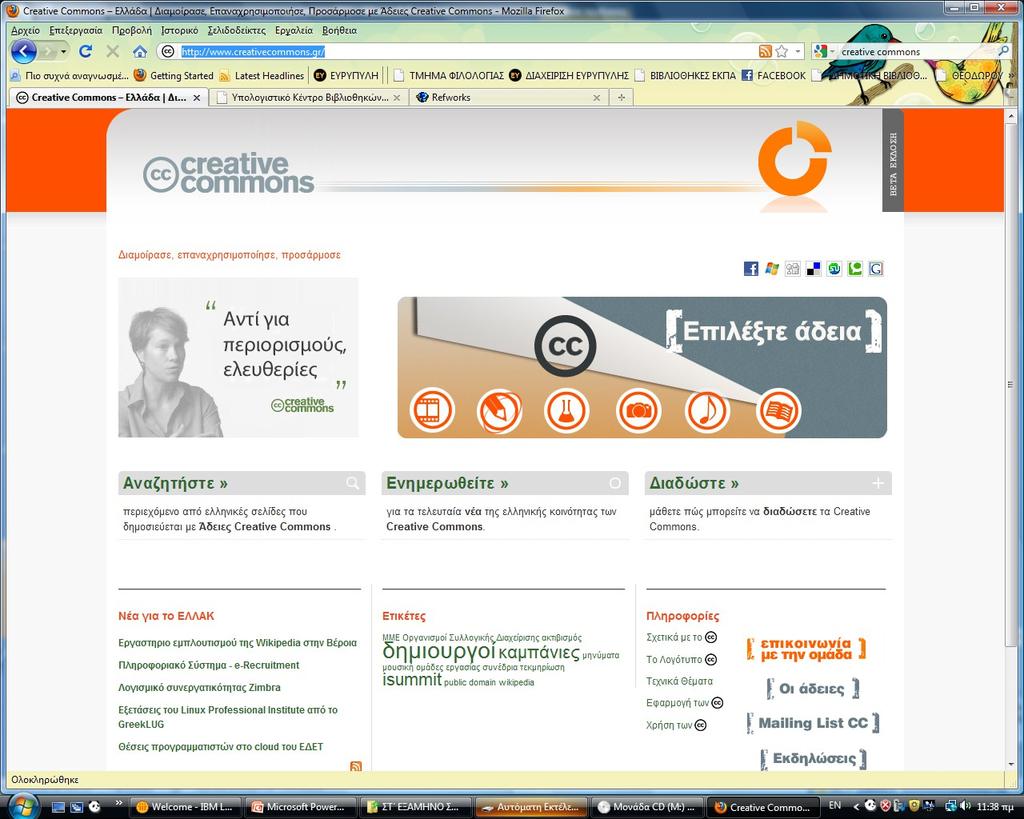Screen dimensions: 1024x819
Task: Share page via the StumbleUpon icon
Action: point(834,268)
